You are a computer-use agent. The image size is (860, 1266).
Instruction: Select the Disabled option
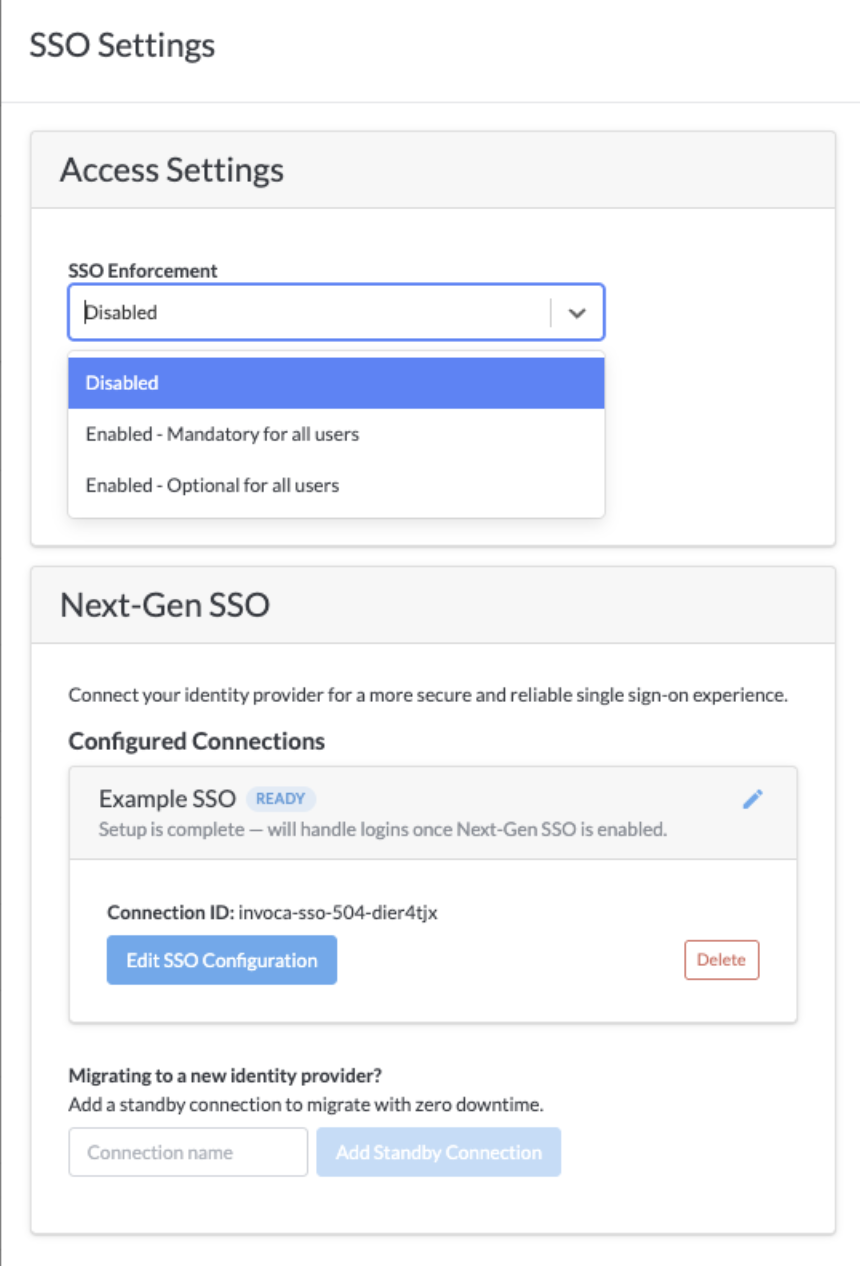(x=336, y=383)
